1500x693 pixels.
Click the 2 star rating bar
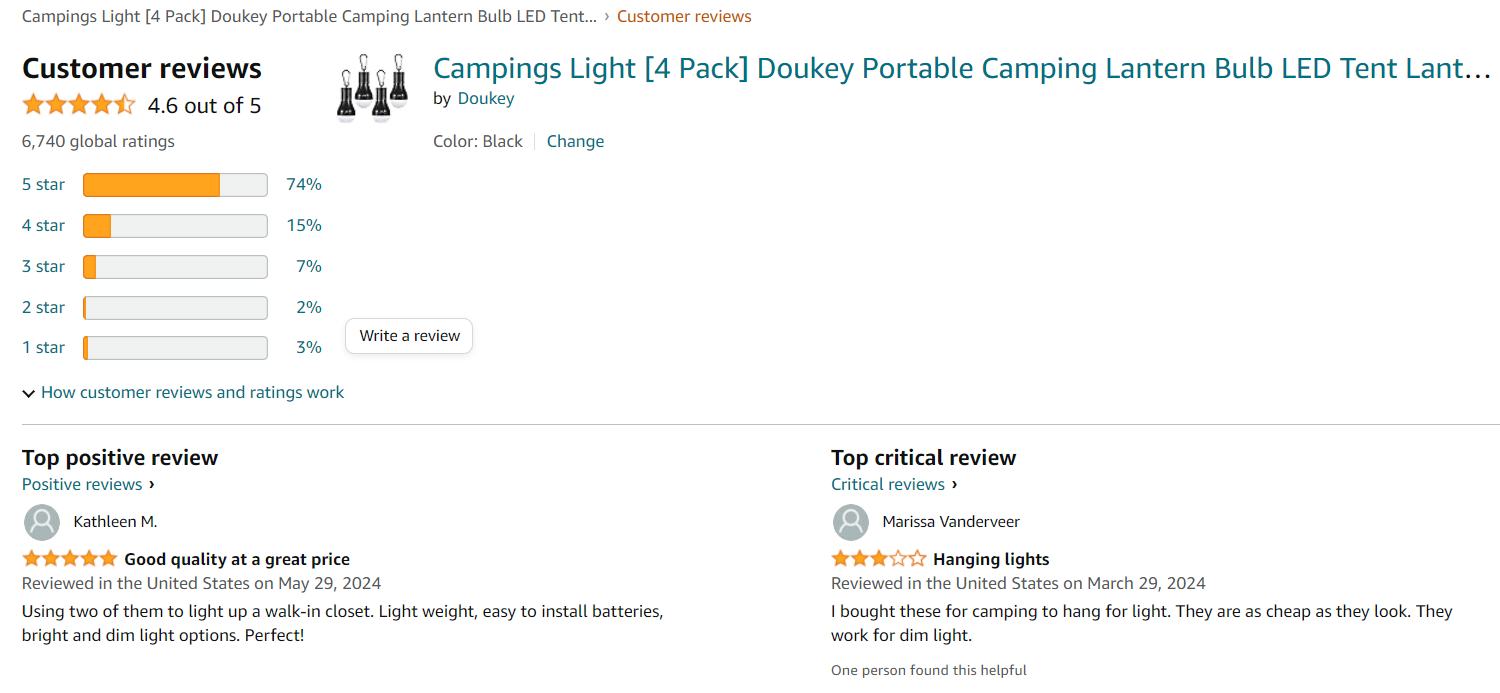[175, 308]
